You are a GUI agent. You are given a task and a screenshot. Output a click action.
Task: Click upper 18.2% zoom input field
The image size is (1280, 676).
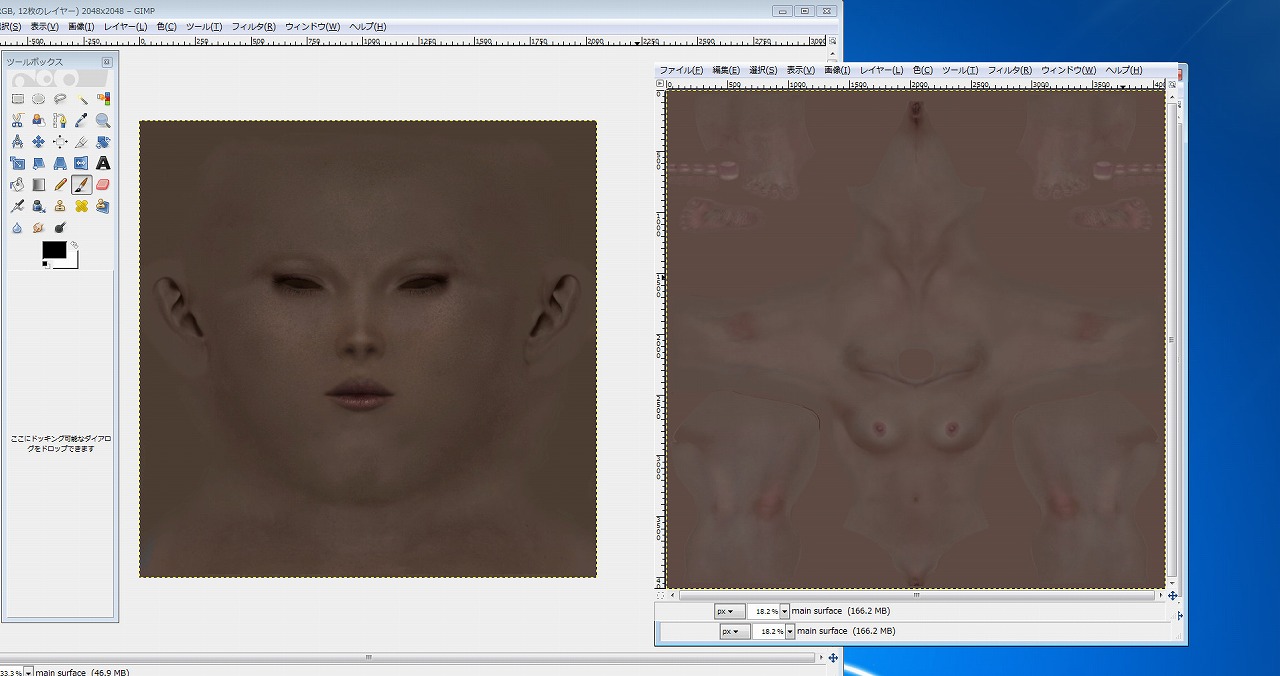[x=764, y=611]
